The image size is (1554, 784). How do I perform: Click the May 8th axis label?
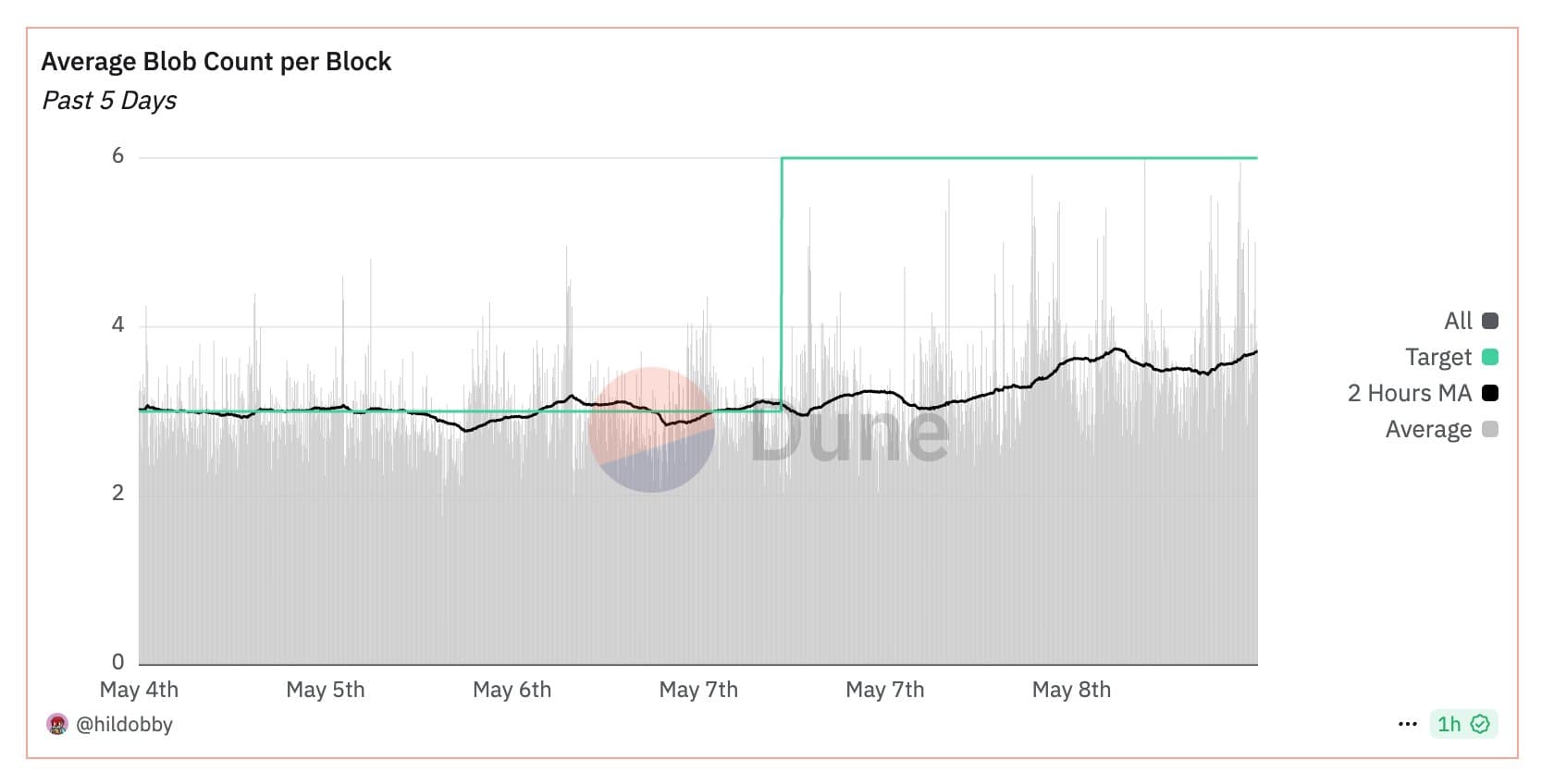[x=1071, y=690]
